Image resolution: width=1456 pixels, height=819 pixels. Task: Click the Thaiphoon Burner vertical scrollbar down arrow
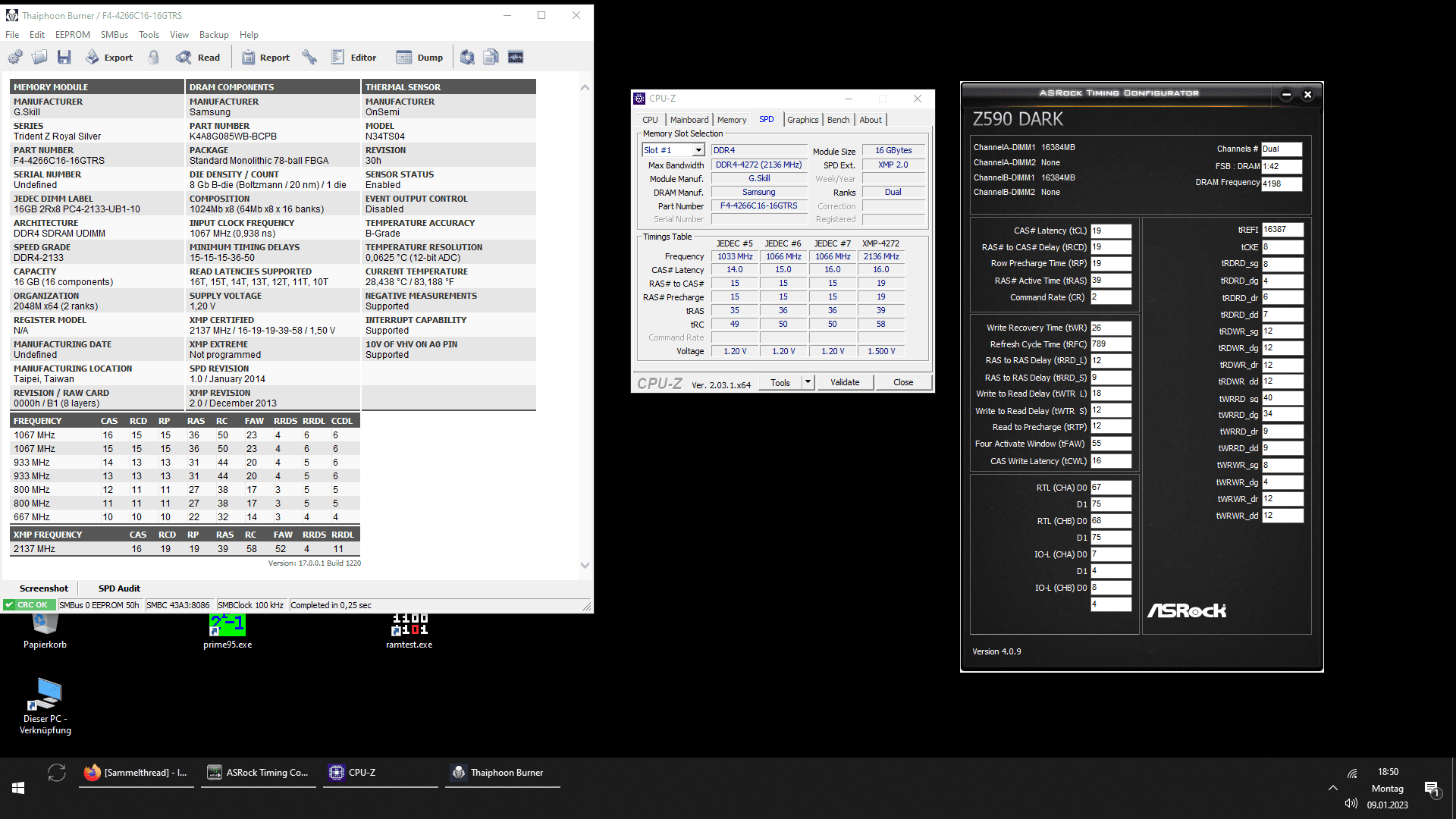(585, 565)
